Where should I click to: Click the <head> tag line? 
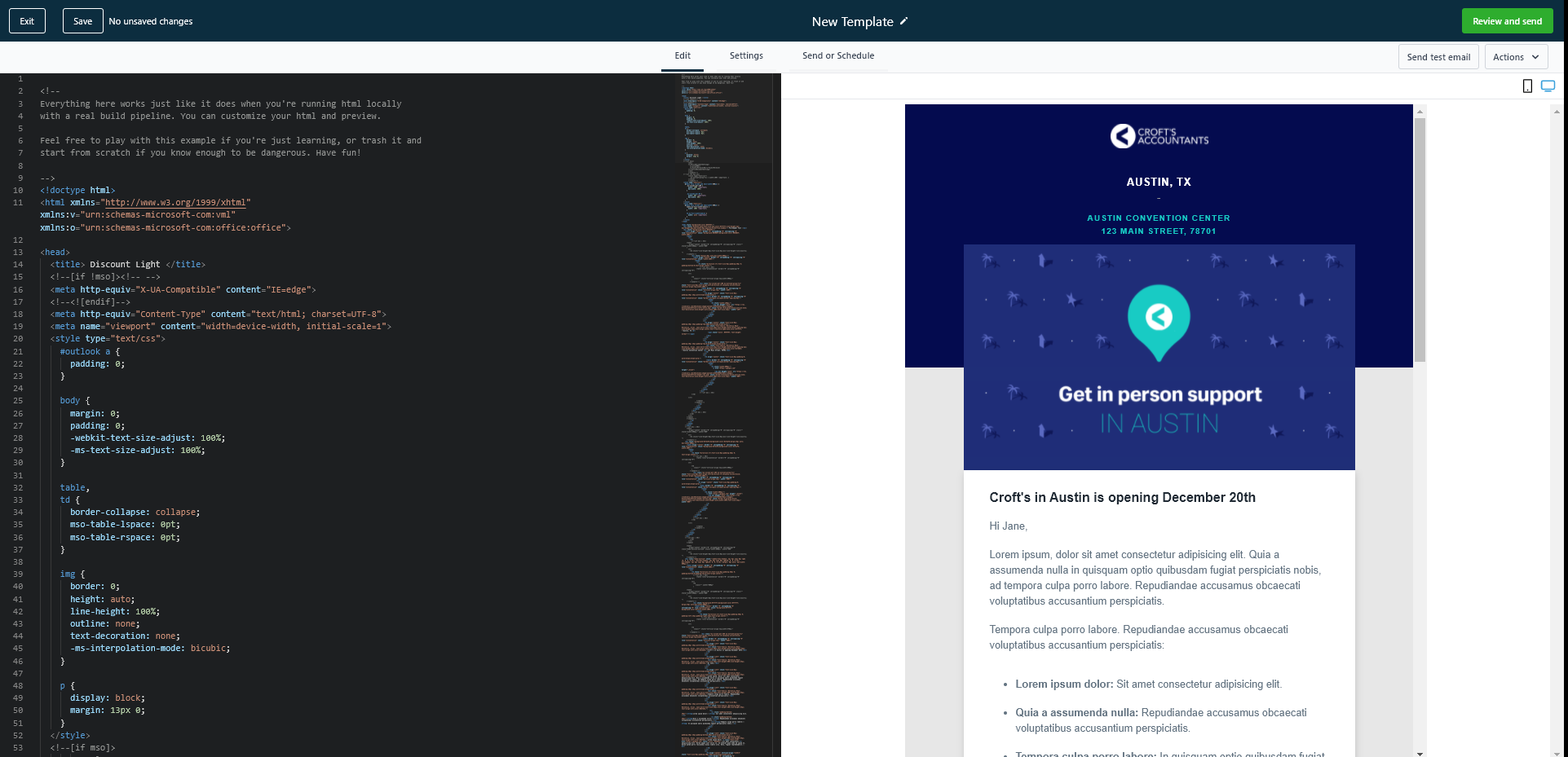[55, 252]
